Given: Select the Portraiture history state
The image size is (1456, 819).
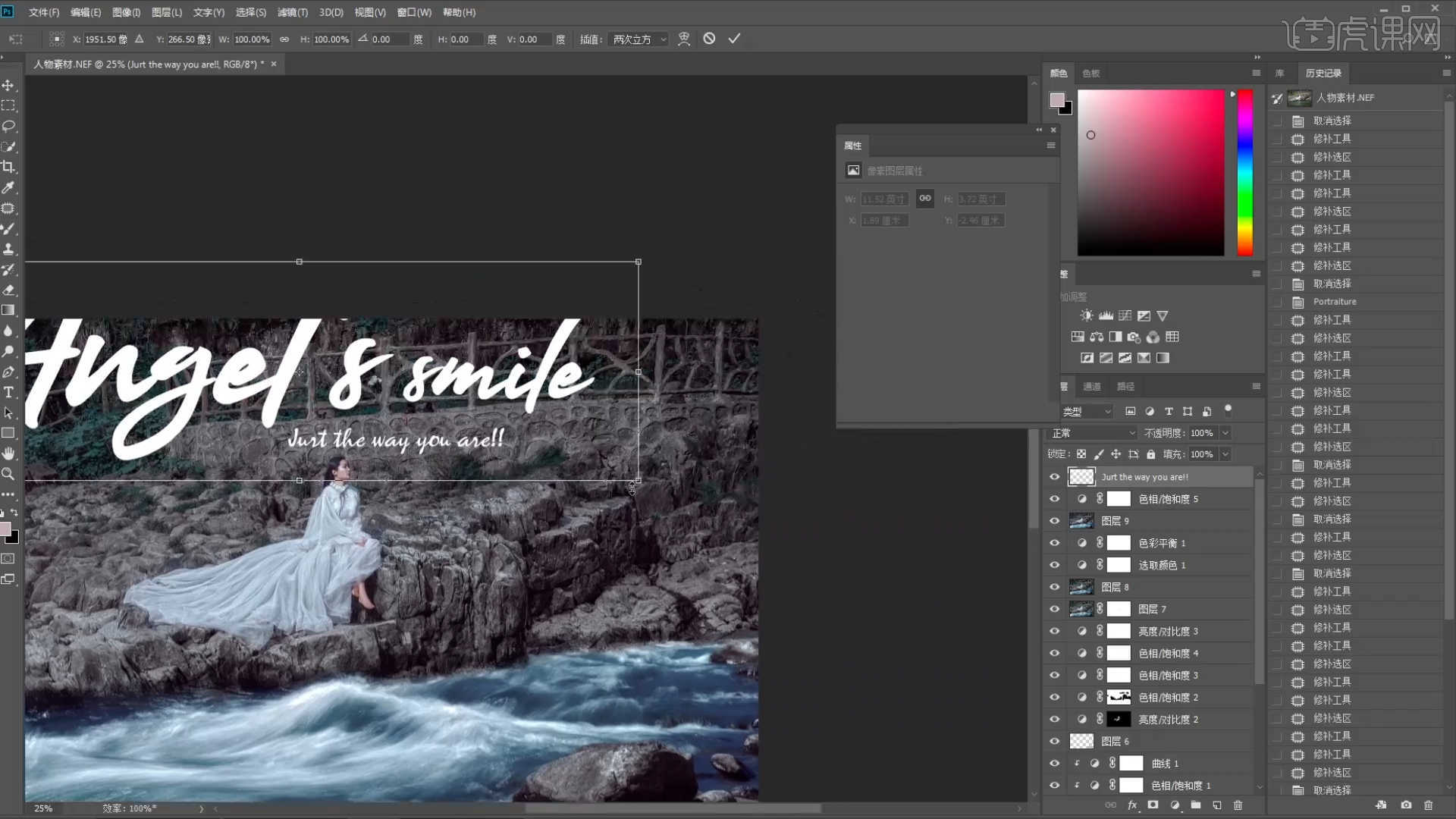Looking at the screenshot, I should tap(1335, 302).
